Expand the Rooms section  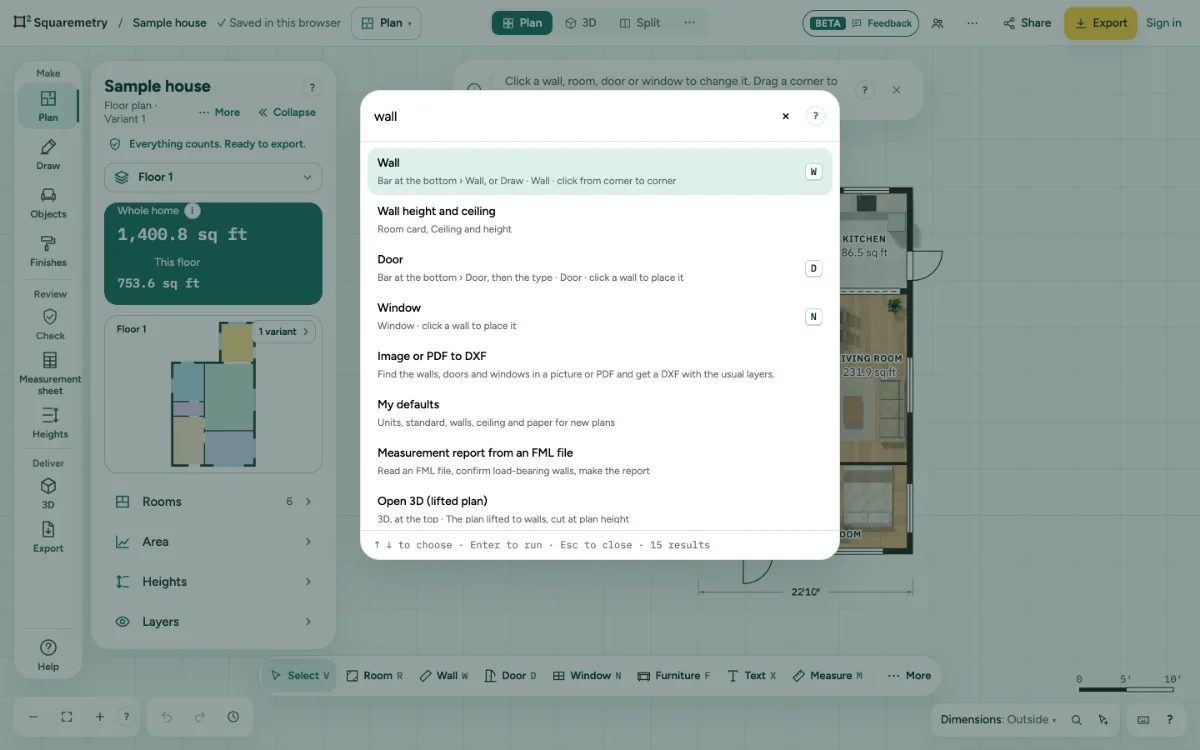(213, 502)
